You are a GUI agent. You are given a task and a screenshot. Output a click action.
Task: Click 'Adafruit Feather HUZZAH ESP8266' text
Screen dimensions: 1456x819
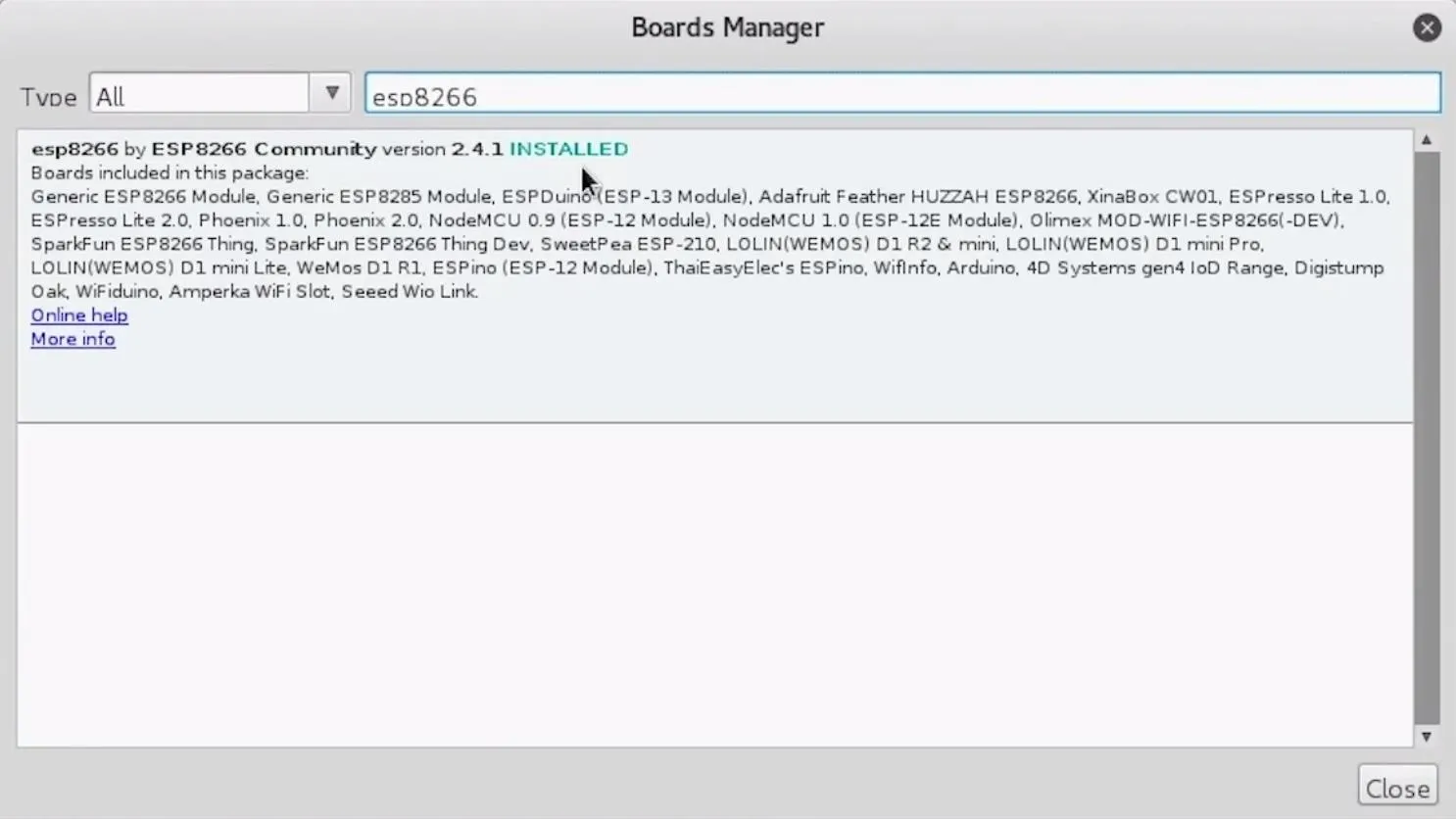[x=917, y=196]
